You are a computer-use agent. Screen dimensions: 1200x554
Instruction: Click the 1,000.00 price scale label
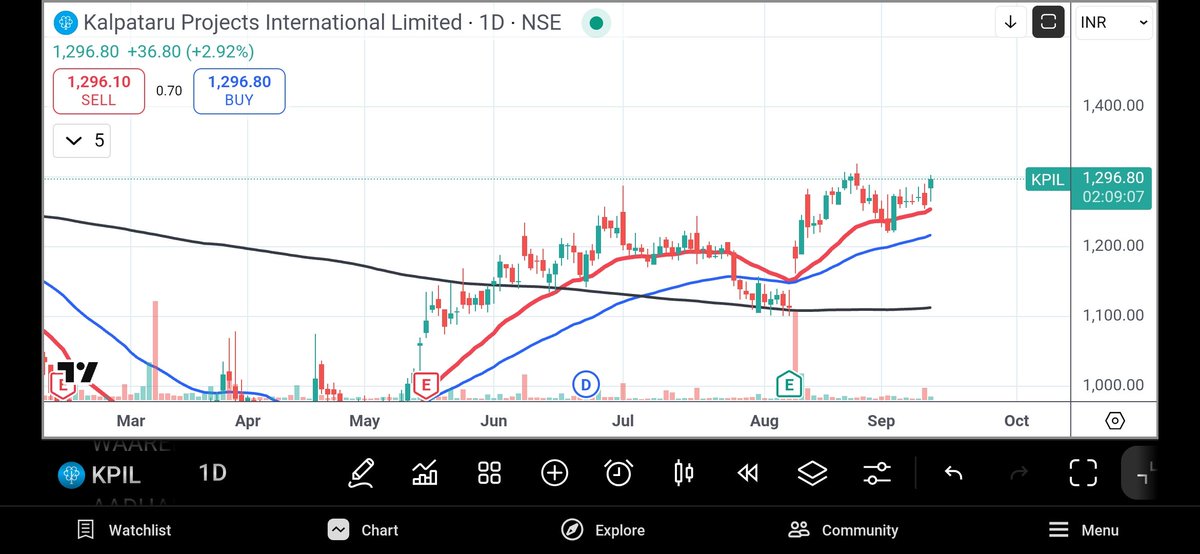tap(1114, 385)
